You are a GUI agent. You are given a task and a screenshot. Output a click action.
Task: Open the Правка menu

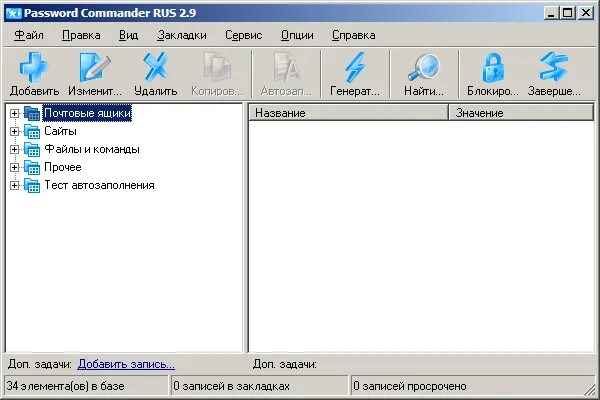[81, 35]
